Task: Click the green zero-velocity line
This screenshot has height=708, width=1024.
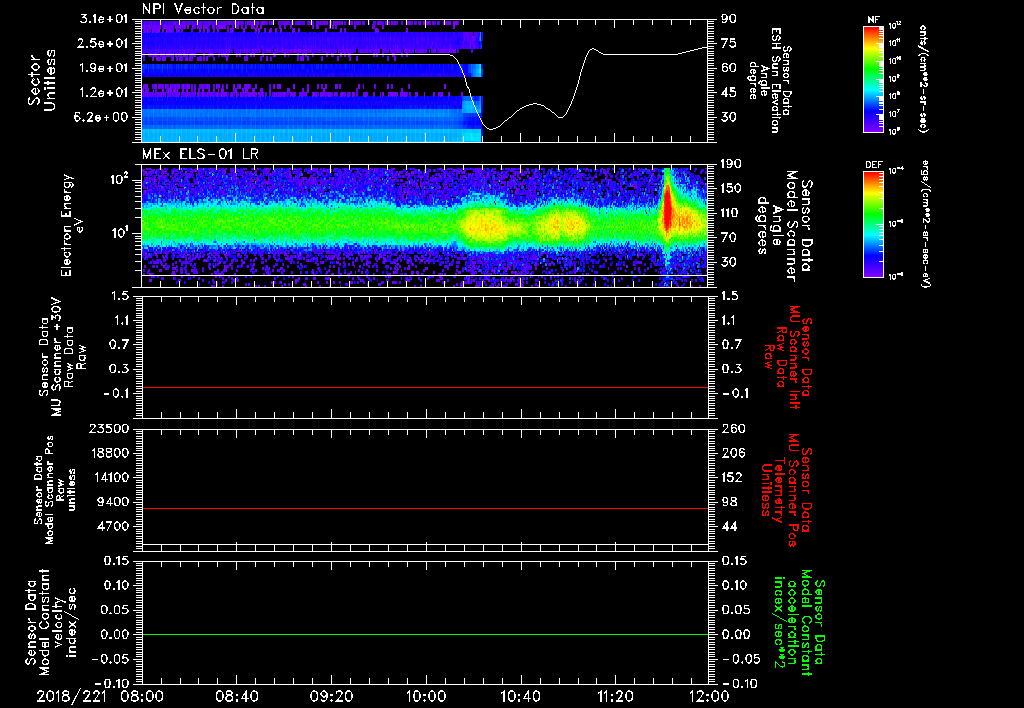Action: click(425, 634)
